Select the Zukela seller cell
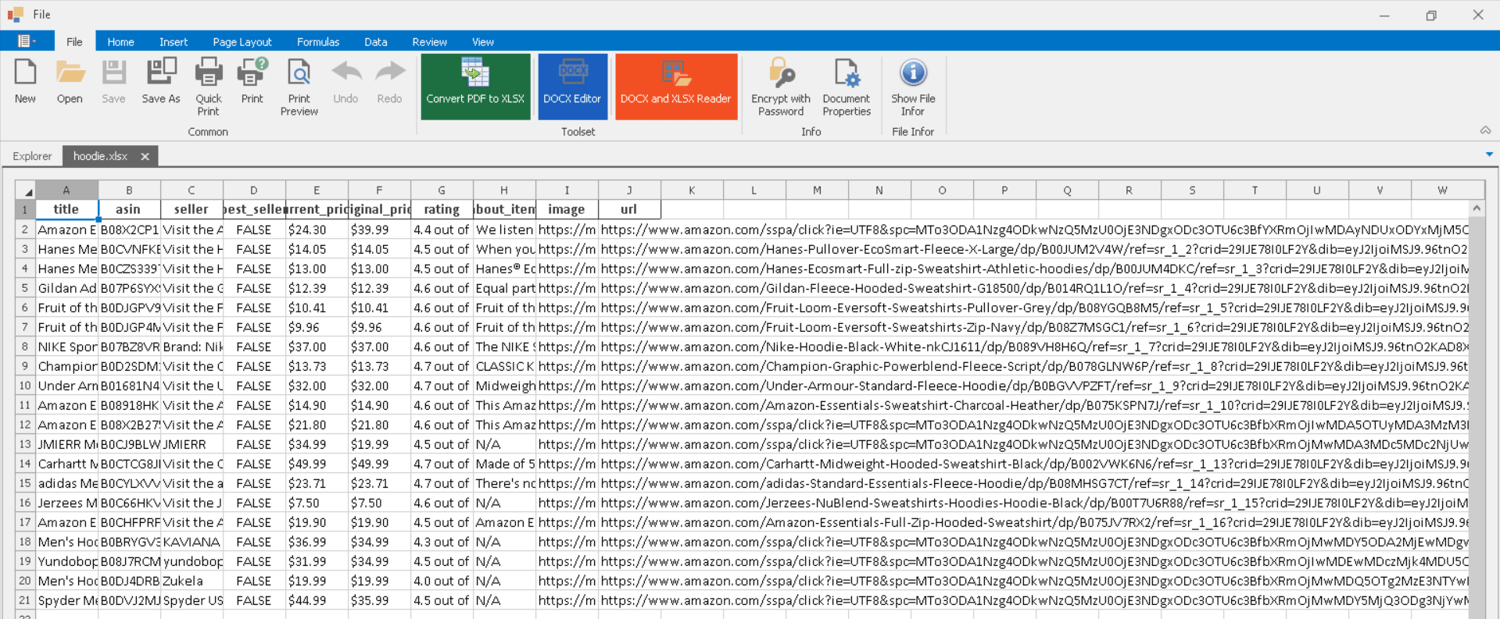The image size is (1500, 619). (192, 580)
